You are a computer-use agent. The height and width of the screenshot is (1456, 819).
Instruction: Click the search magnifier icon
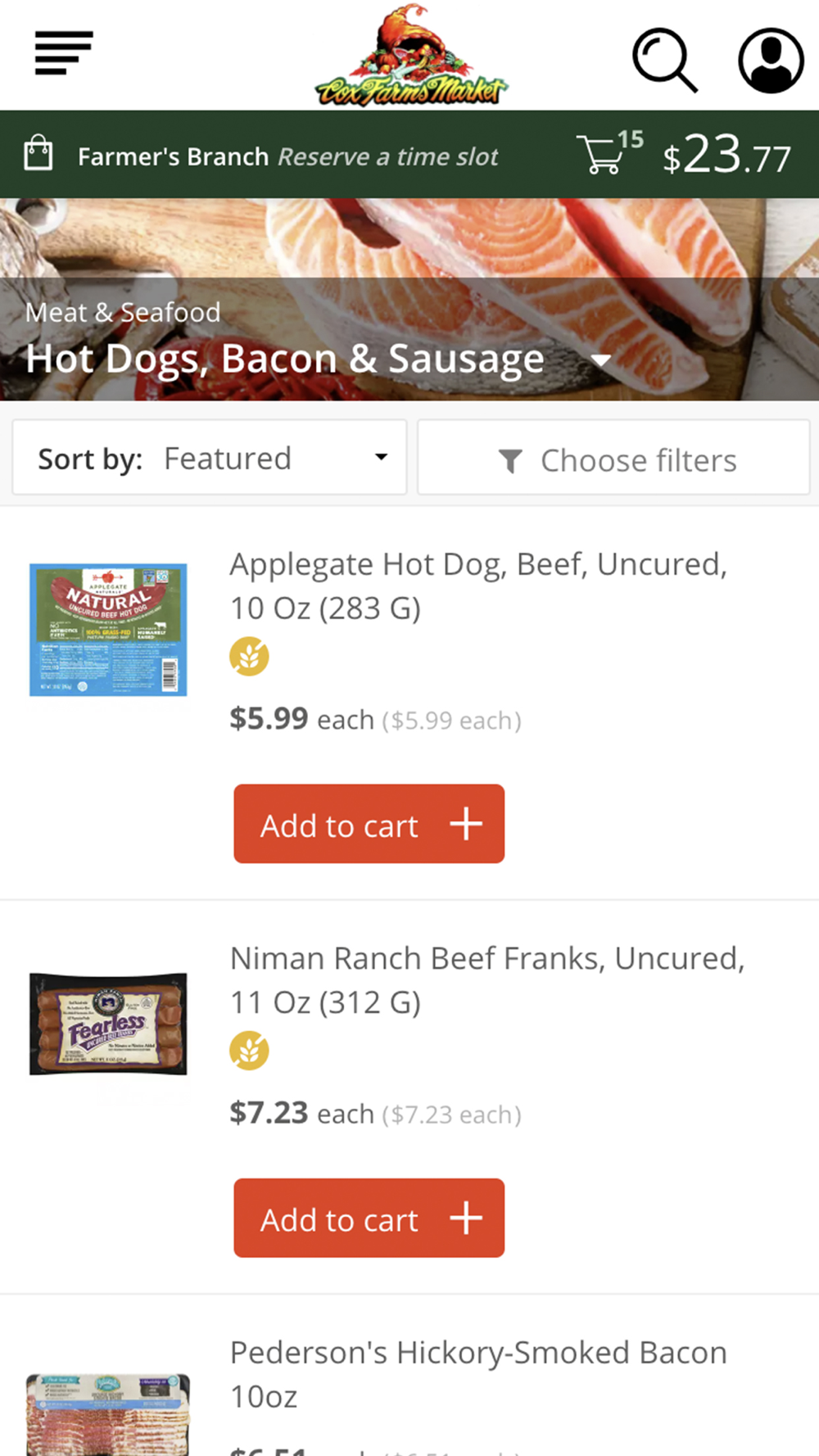664,59
